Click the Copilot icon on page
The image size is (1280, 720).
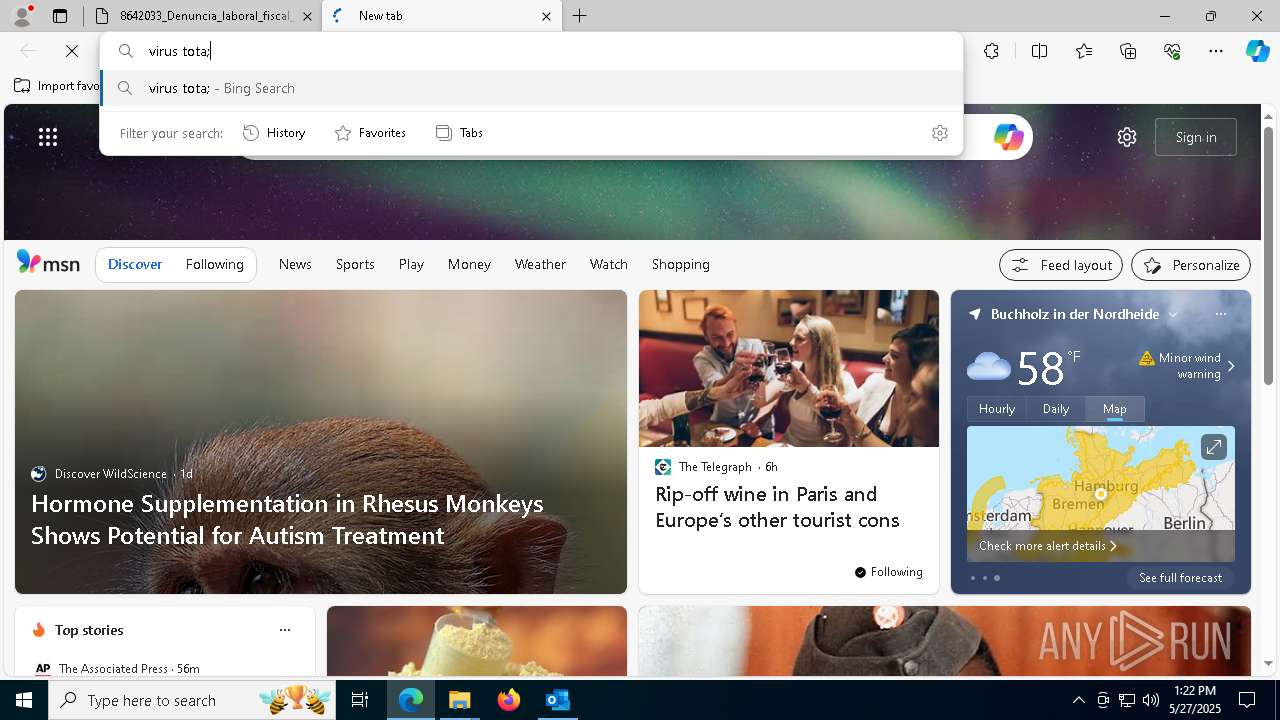click(x=1008, y=137)
